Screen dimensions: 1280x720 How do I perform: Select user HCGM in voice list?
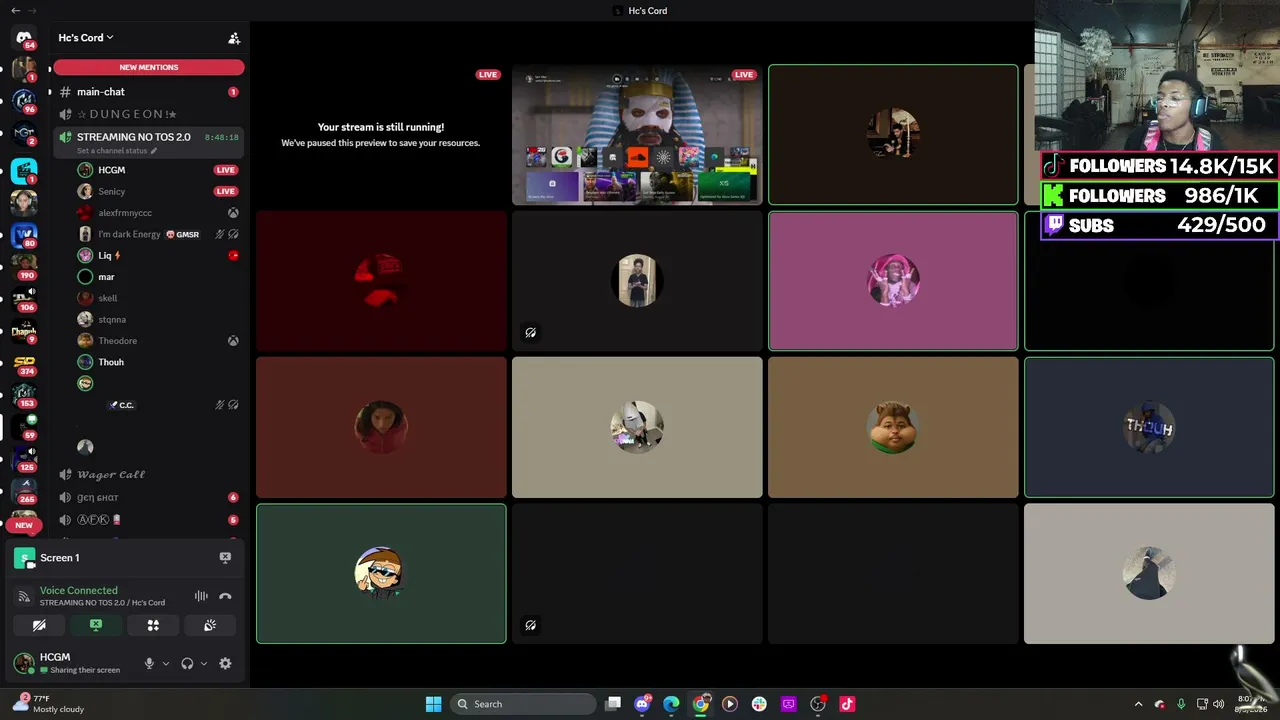coord(111,170)
